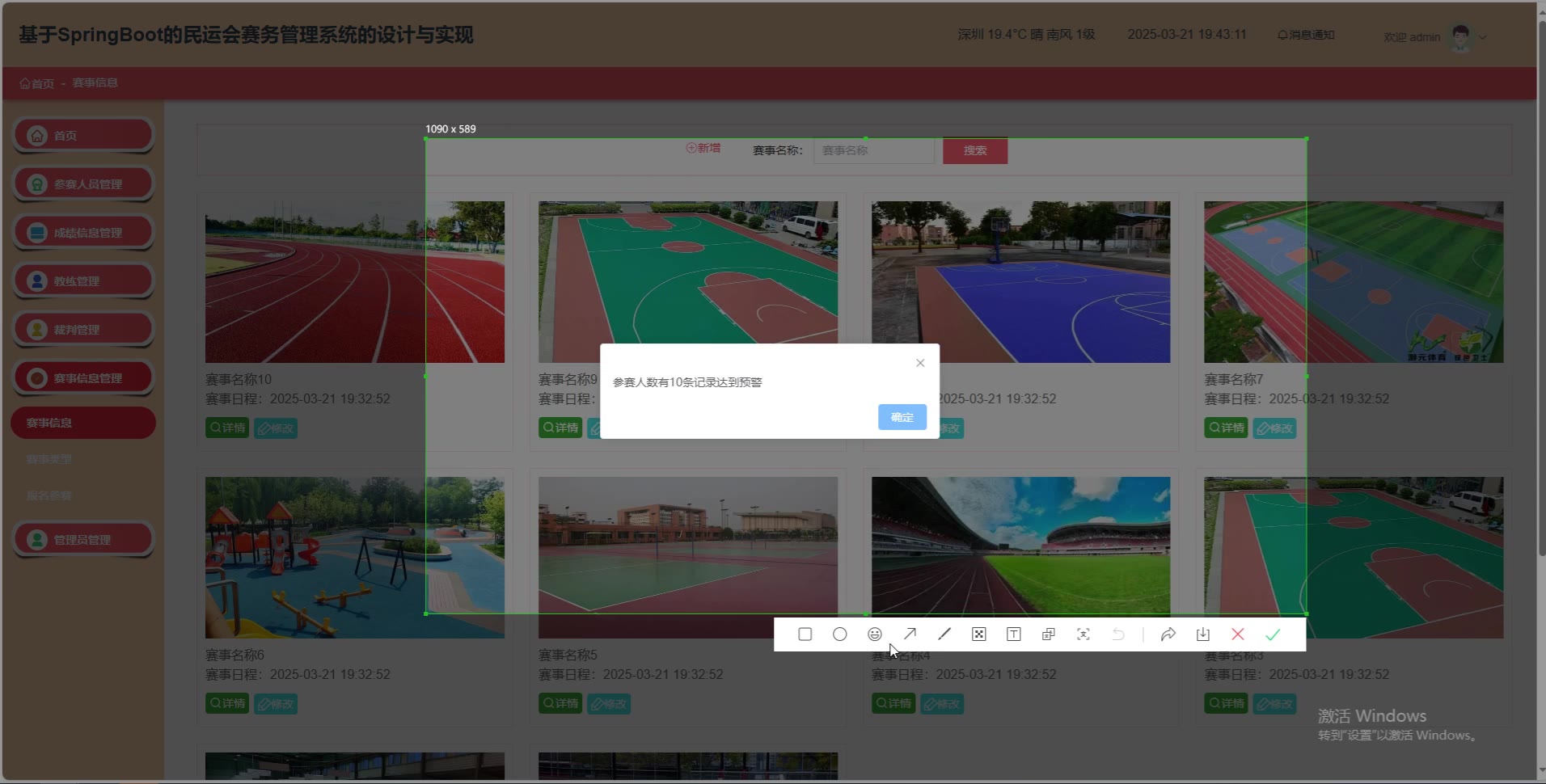Image resolution: width=1546 pixels, height=784 pixels.
Task: Click the system title 基于SpringBoot的民运会赛务管理系统
Action: (246, 35)
